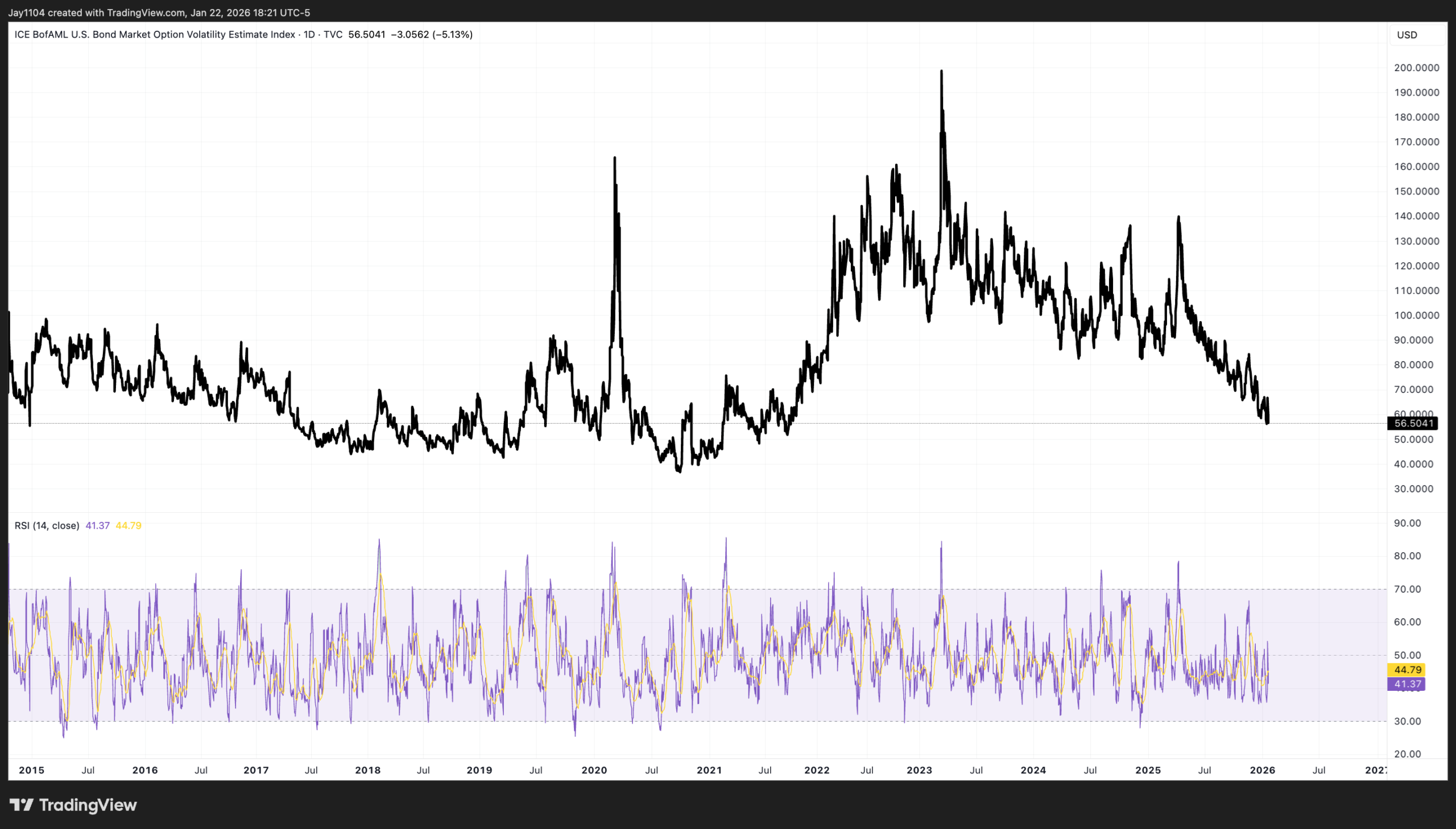The image size is (1456, 829).
Task: Click the TradingView logo icon
Action: click(22, 805)
